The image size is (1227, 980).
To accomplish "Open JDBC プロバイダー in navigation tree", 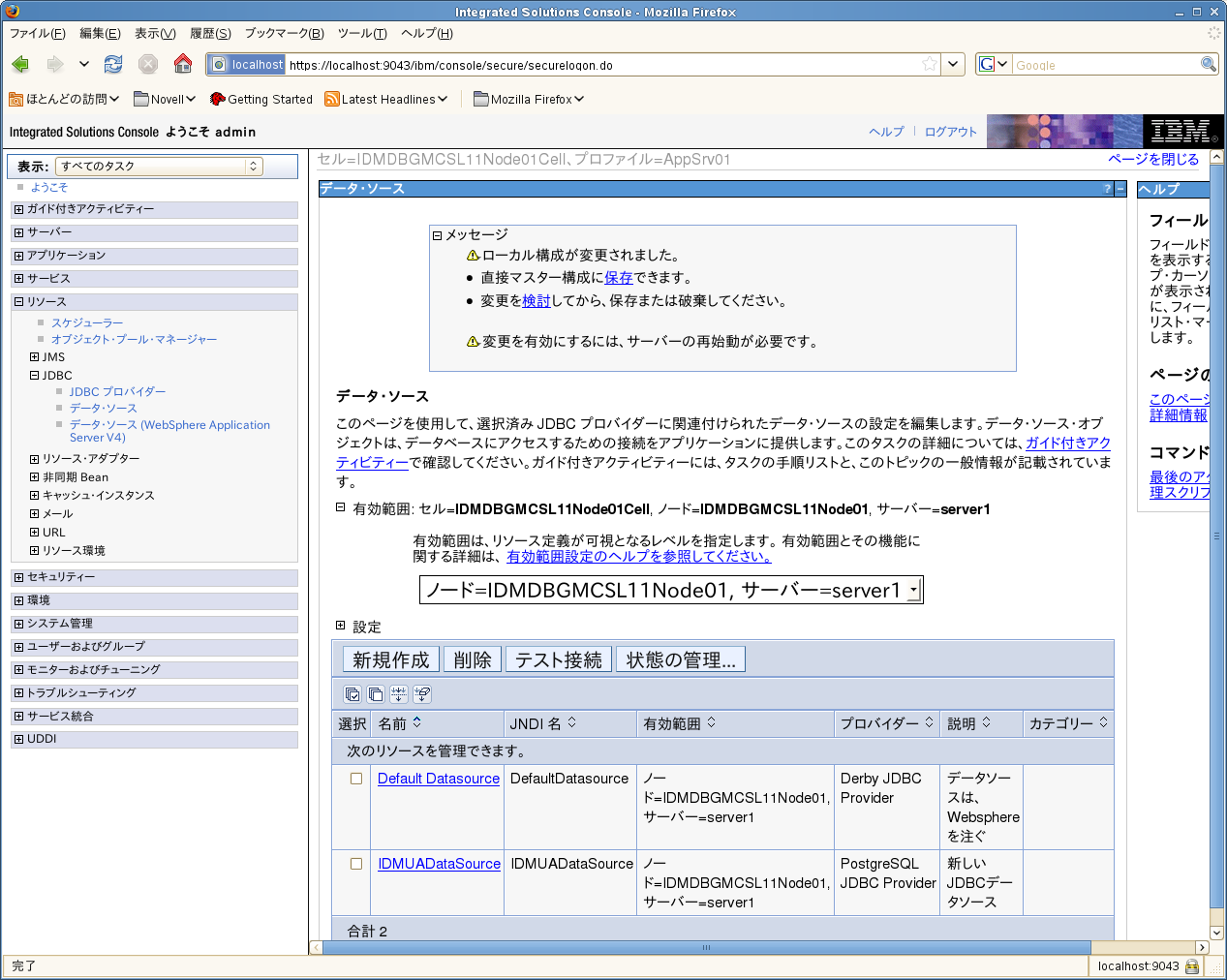I will tap(117, 392).
